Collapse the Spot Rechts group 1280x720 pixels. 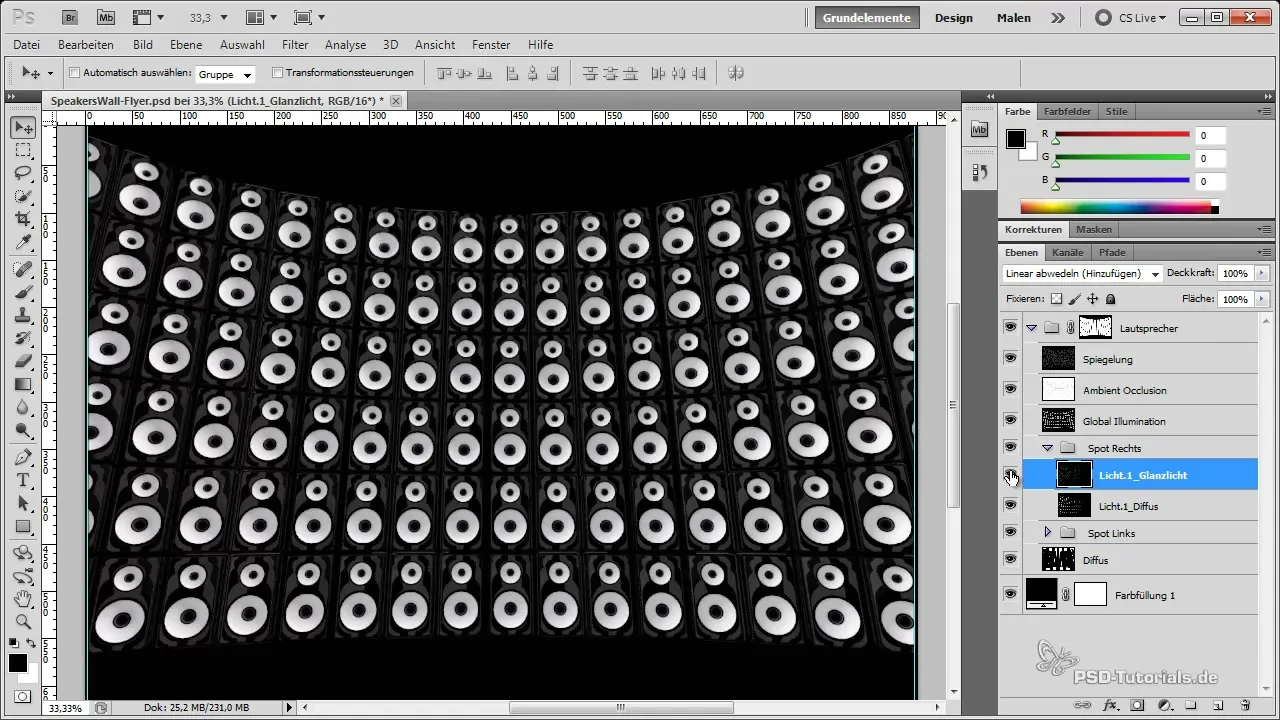[1048, 448]
